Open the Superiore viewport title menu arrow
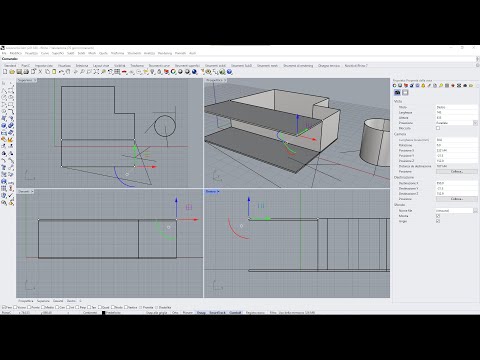This screenshot has width=480, height=360. (x=35, y=80)
